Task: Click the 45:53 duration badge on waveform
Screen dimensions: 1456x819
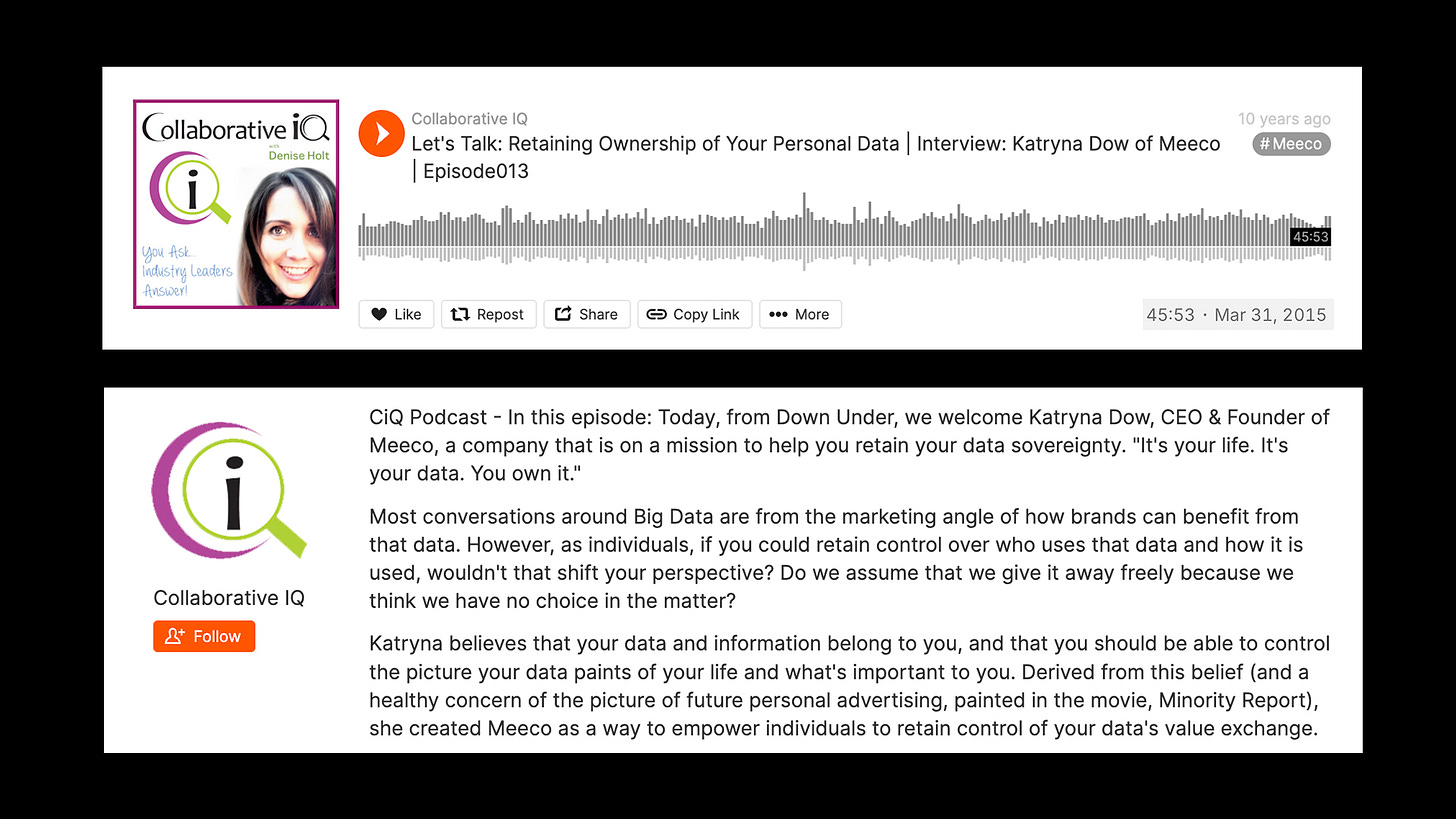Action: (x=1310, y=237)
